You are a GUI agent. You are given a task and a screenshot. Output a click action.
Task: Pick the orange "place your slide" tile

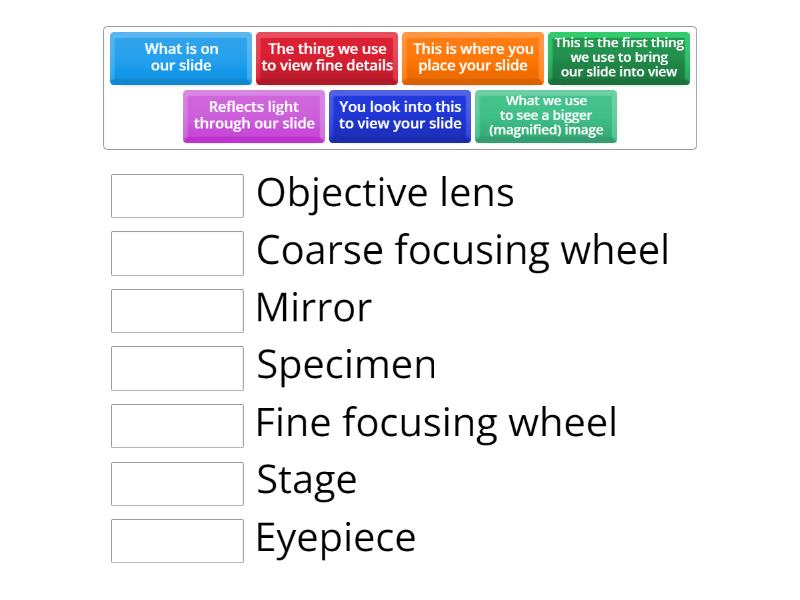(x=473, y=58)
